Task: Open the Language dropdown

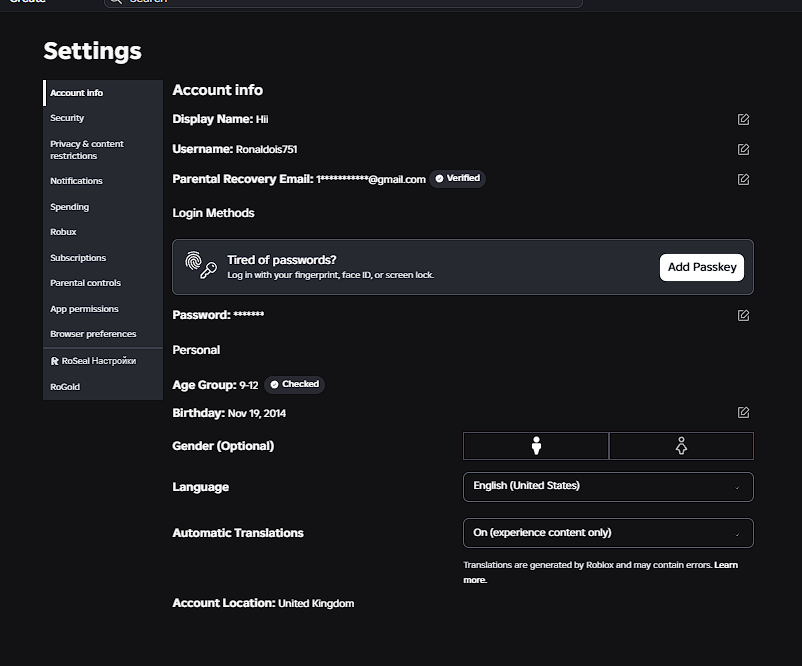Action: pos(608,486)
